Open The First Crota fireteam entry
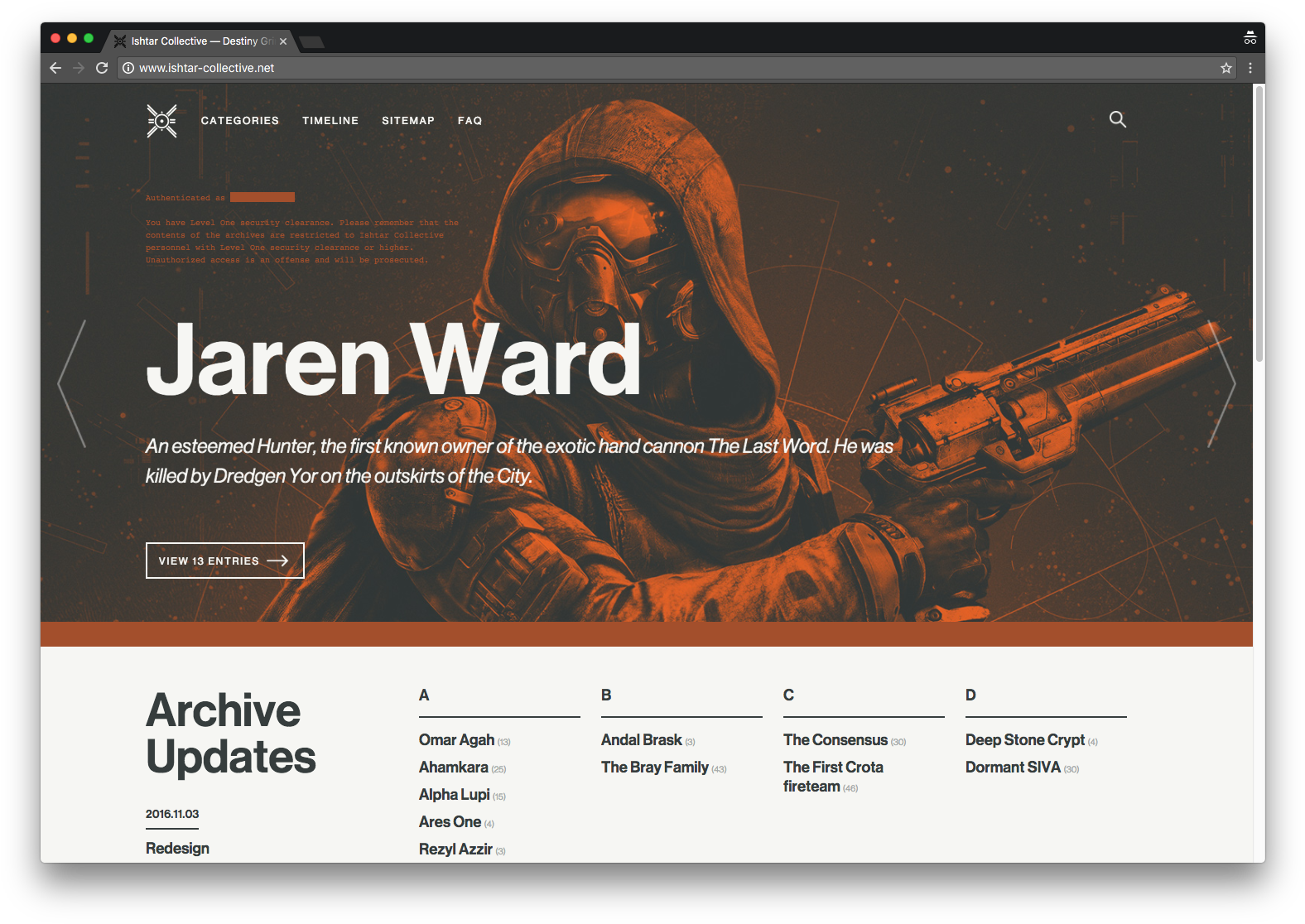Image resolution: width=1305 pixels, height=924 pixels. click(833, 777)
